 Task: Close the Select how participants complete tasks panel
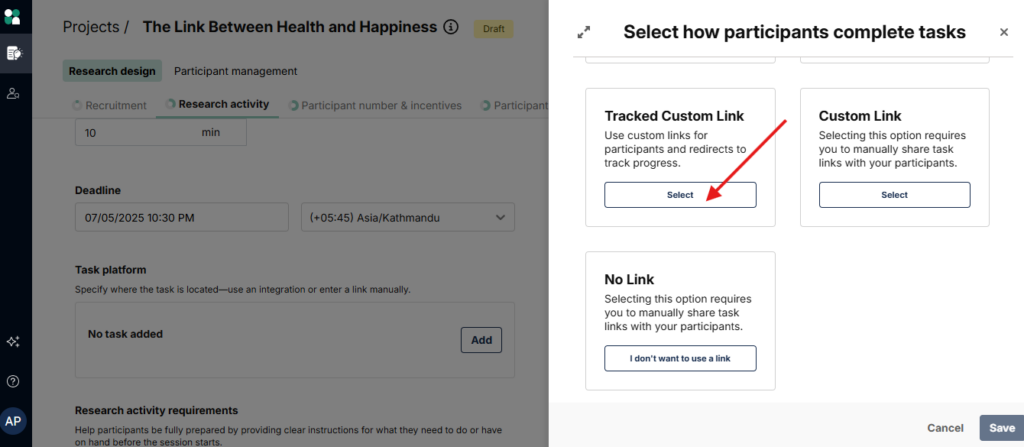(1004, 32)
